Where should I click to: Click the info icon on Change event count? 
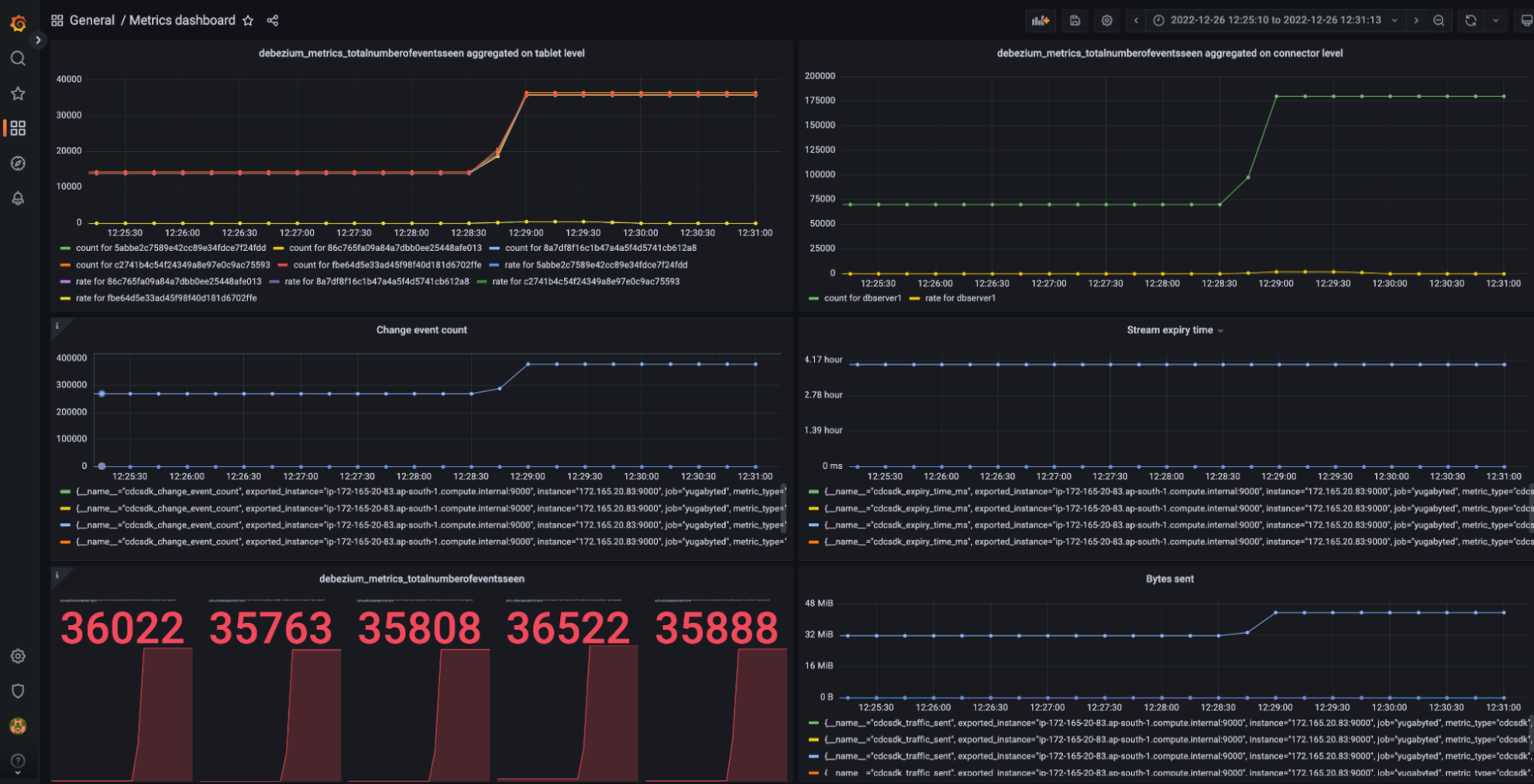58,326
